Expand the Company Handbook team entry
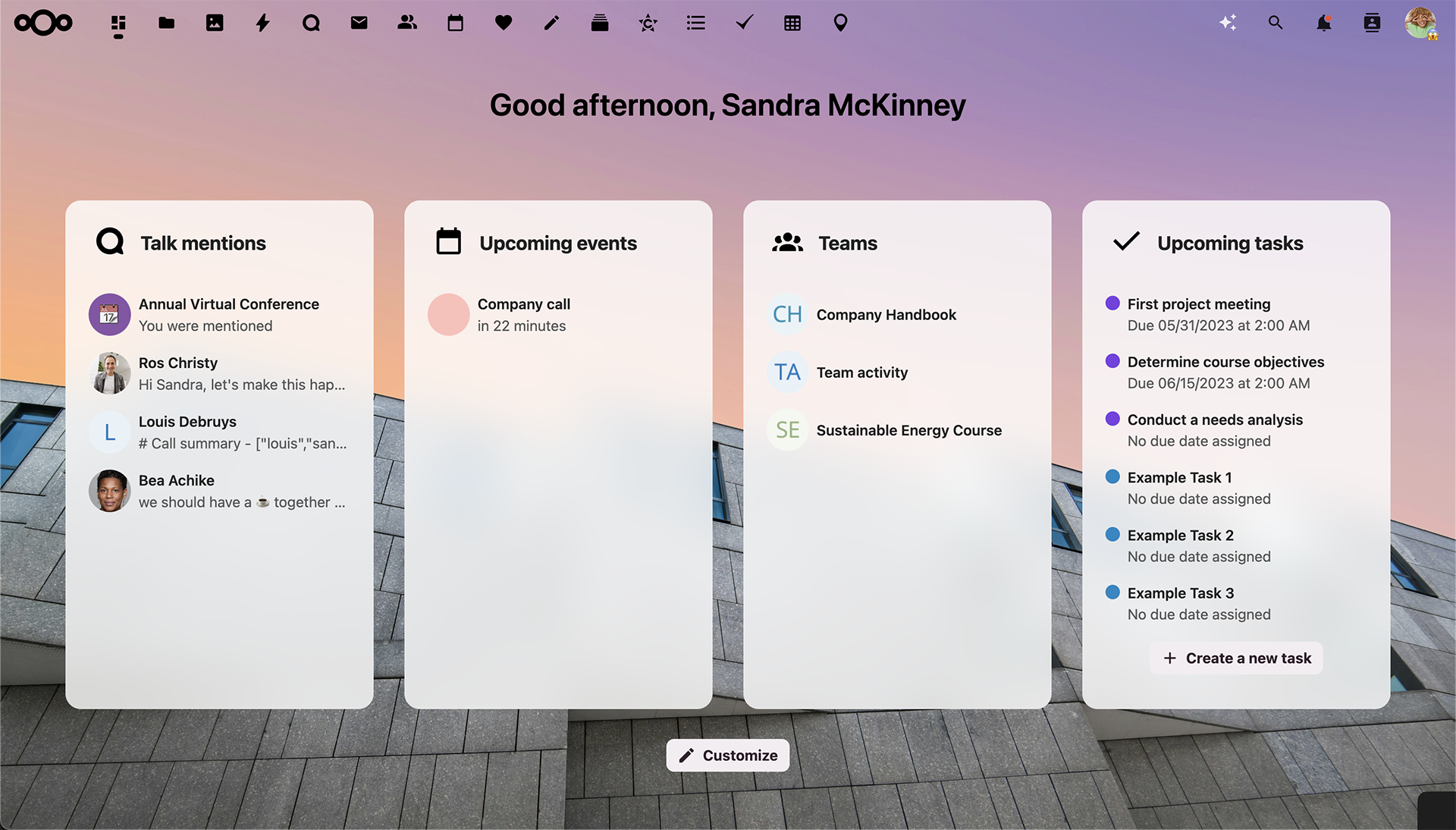Viewport: 1456px width, 830px height. [x=885, y=314]
